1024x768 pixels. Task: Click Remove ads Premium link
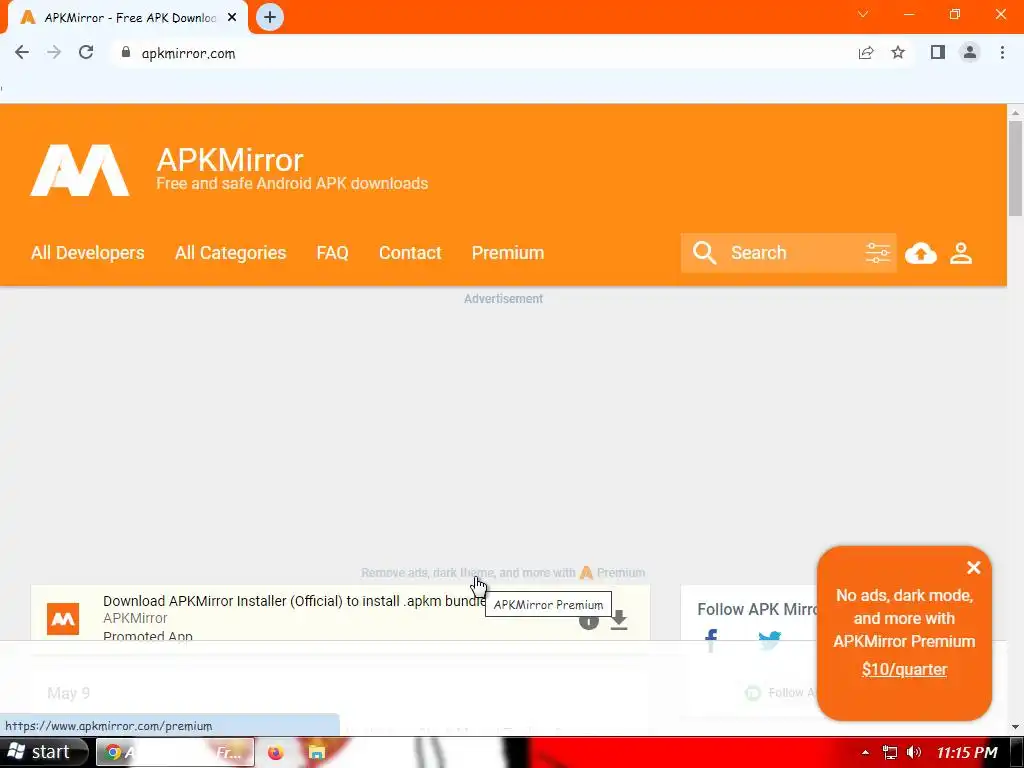tap(503, 573)
